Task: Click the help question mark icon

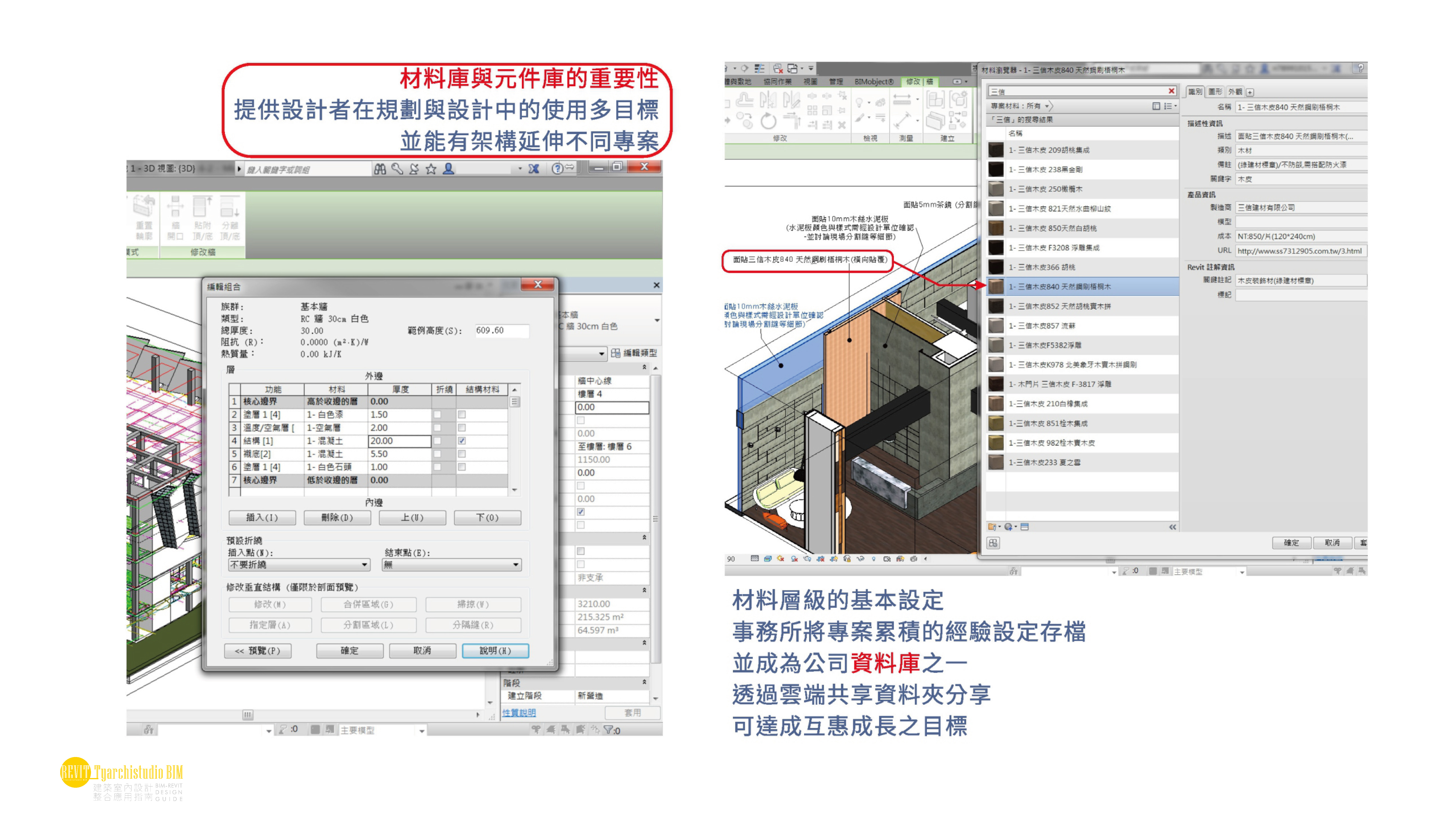Action: point(557,168)
